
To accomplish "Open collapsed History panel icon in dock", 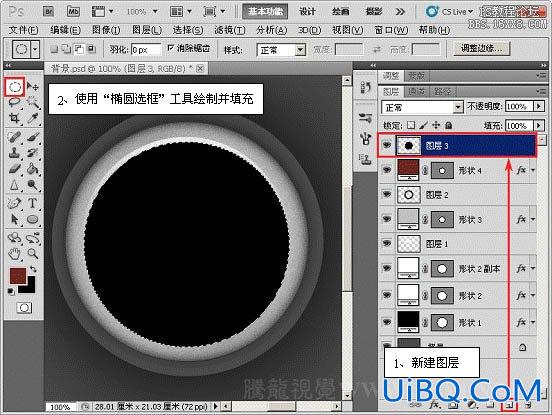I will coord(365,88).
